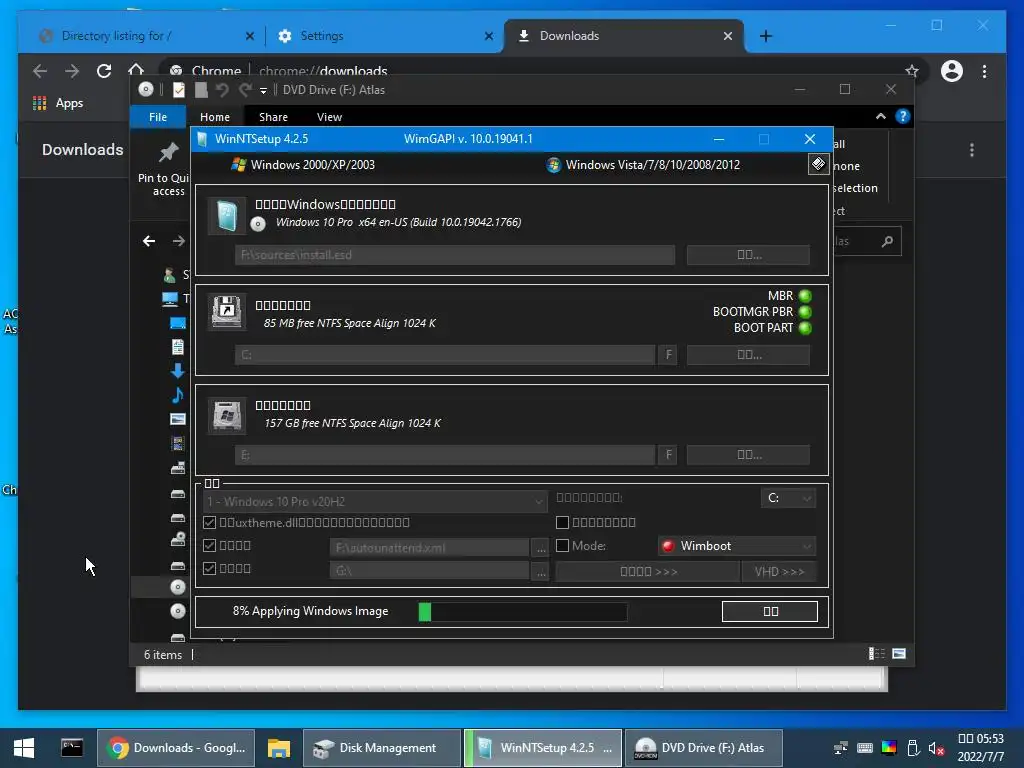Open the WinNTSetup tools icon at top right

[x=818, y=164]
